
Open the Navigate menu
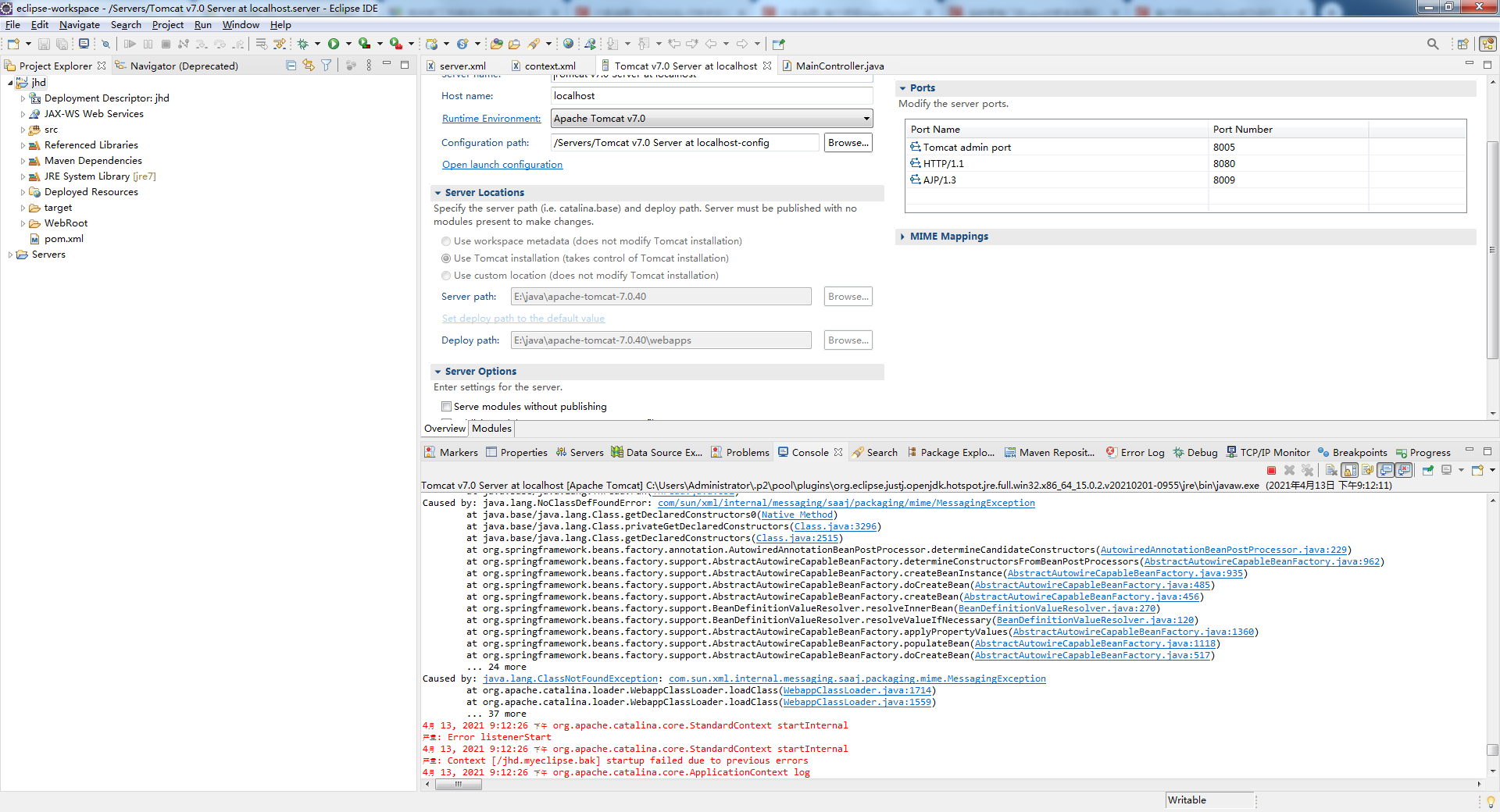[79, 25]
